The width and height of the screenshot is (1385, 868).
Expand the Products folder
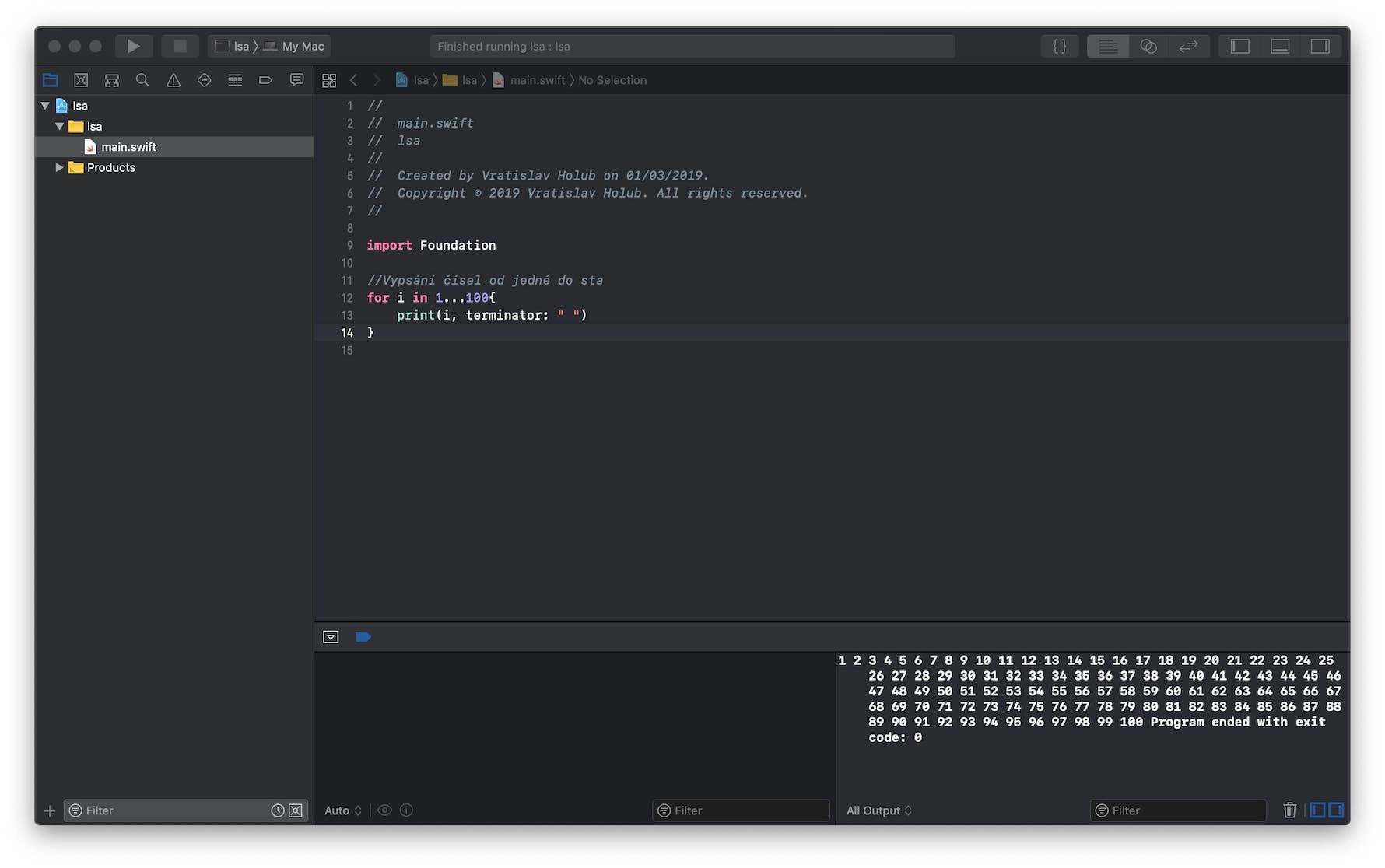point(59,167)
